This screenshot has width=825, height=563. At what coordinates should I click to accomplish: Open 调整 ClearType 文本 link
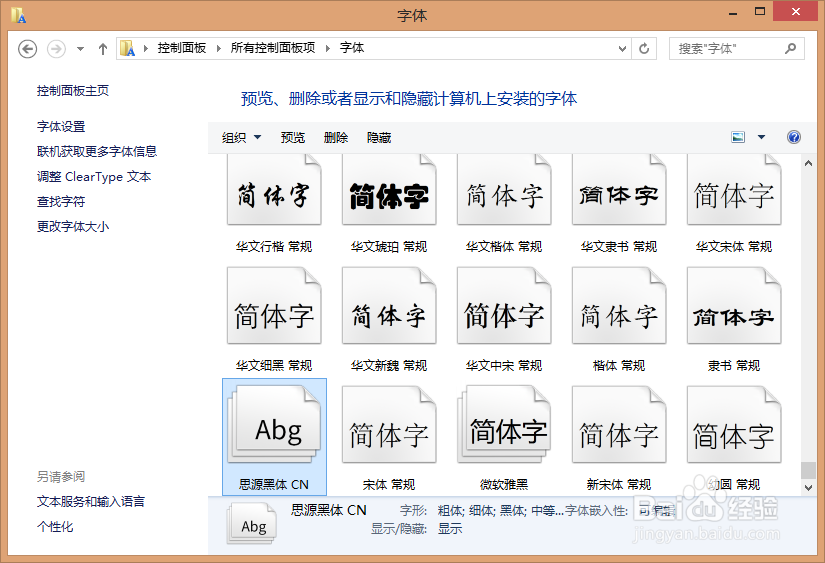point(94,176)
